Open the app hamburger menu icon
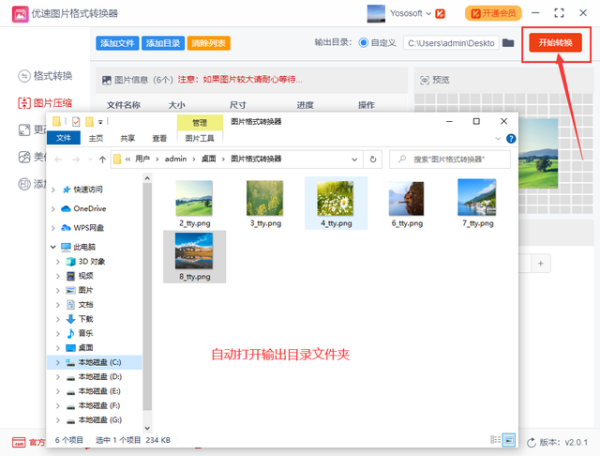 (539, 14)
